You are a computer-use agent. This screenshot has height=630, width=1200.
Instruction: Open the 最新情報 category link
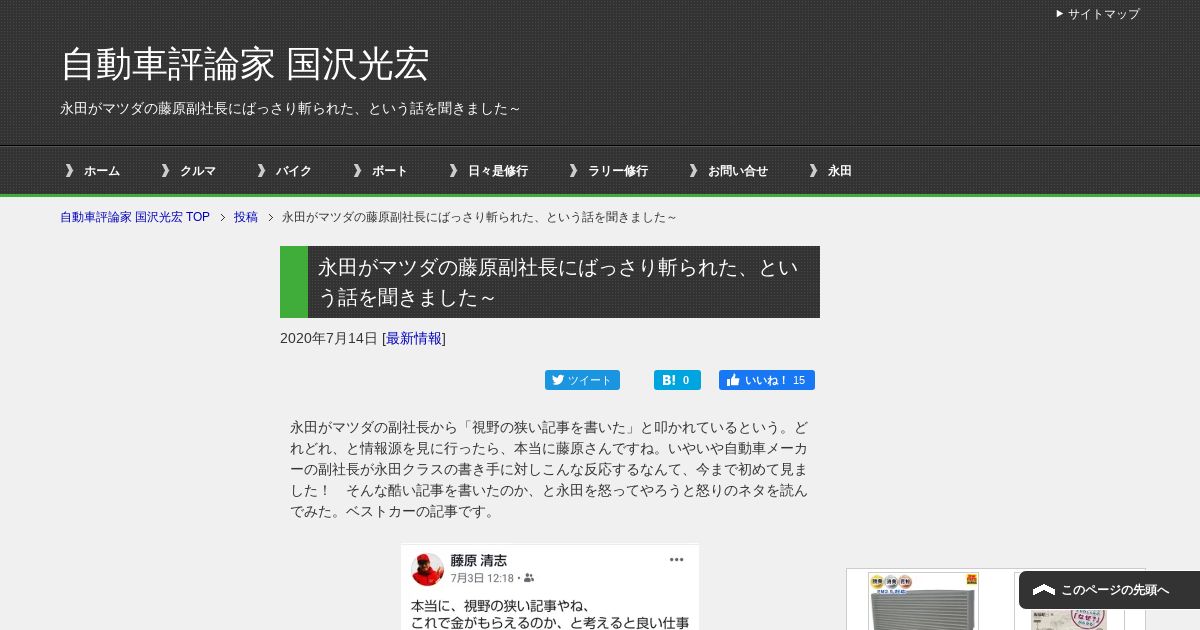[414, 338]
